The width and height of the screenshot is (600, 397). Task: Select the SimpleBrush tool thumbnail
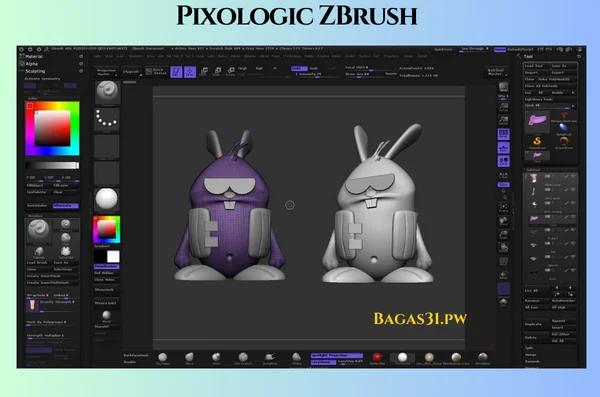click(x=537, y=142)
